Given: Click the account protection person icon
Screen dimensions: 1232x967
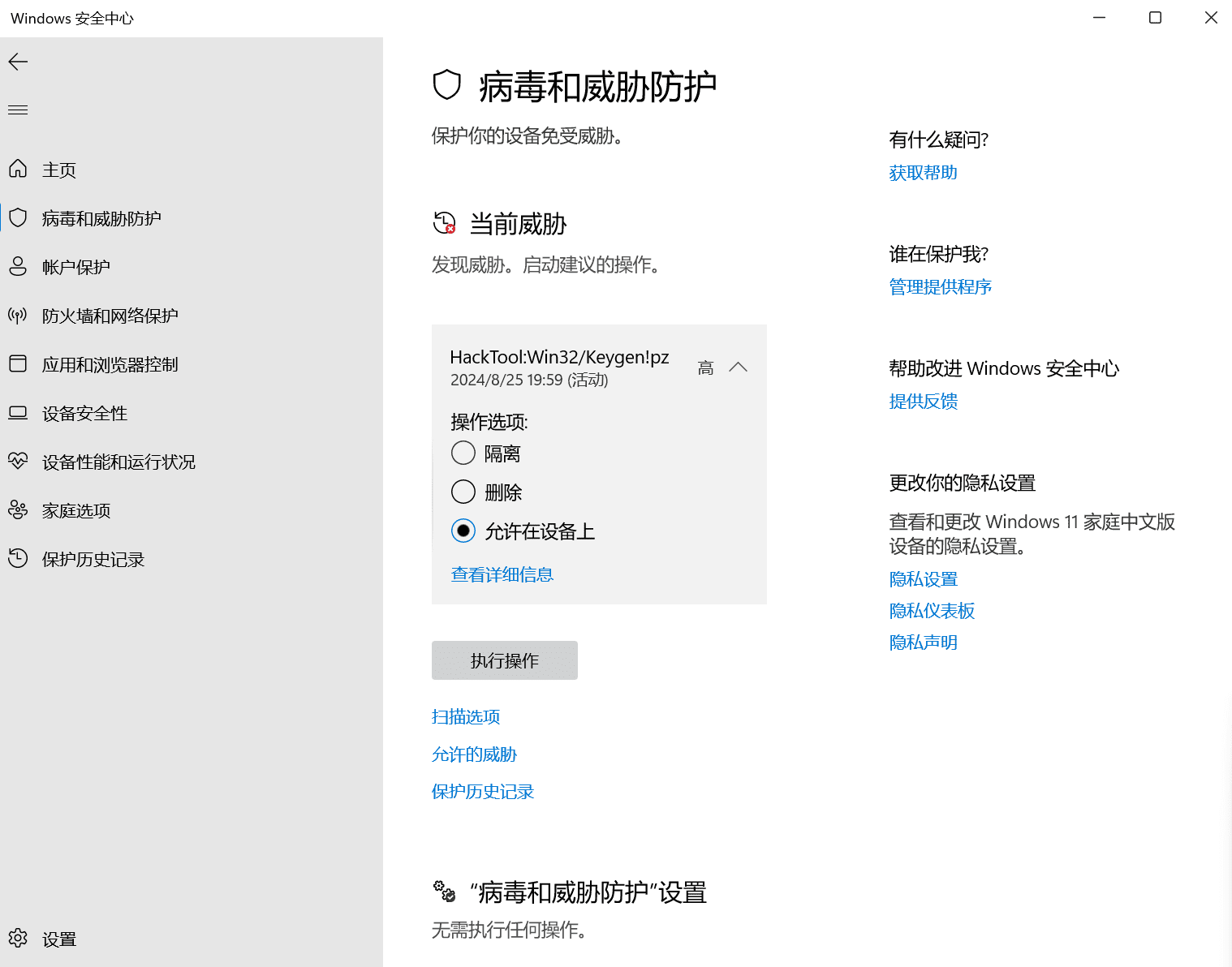Looking at the screenshot, I should (x=18, y=266).
